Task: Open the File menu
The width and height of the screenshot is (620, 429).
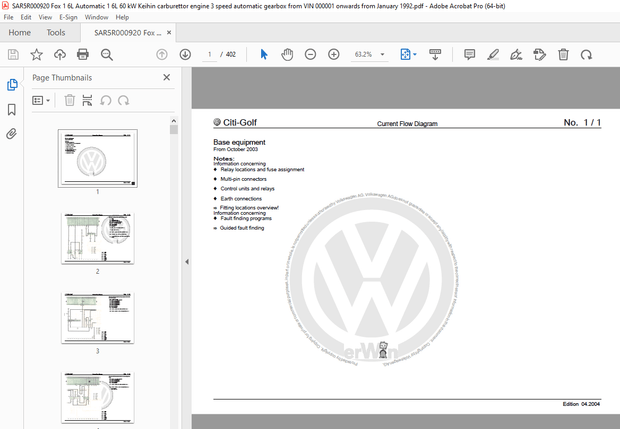Action: click(8, 17)
